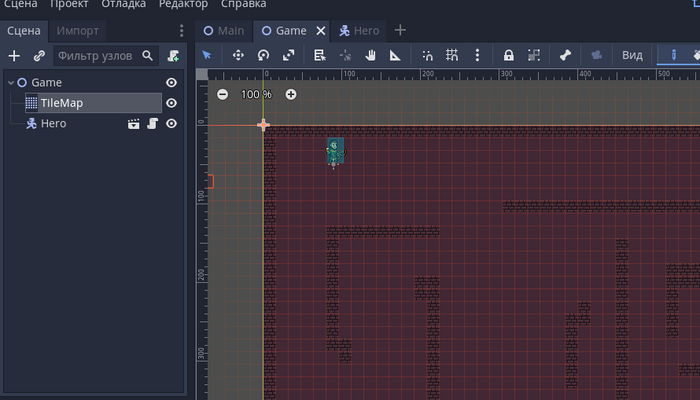This screenshot has height=400, width=700.
Task: Switch to the Импорт dock tab
Action: pos(77,31)
